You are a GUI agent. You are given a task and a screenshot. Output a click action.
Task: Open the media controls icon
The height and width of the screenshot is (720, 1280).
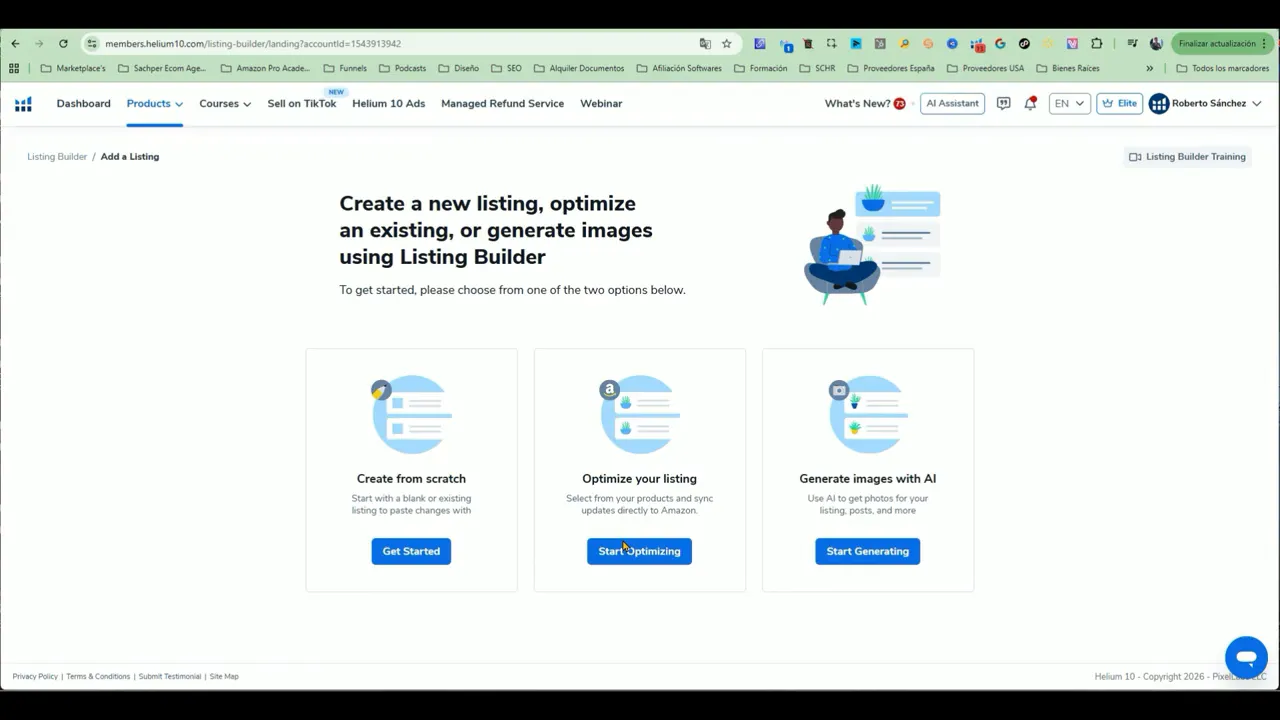point(1132,44)
